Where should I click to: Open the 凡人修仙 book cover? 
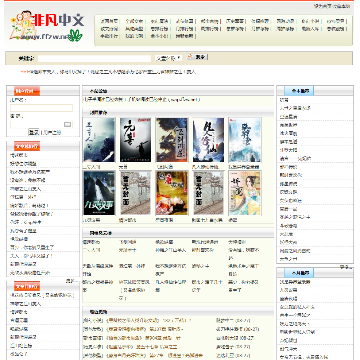point(208,140)
